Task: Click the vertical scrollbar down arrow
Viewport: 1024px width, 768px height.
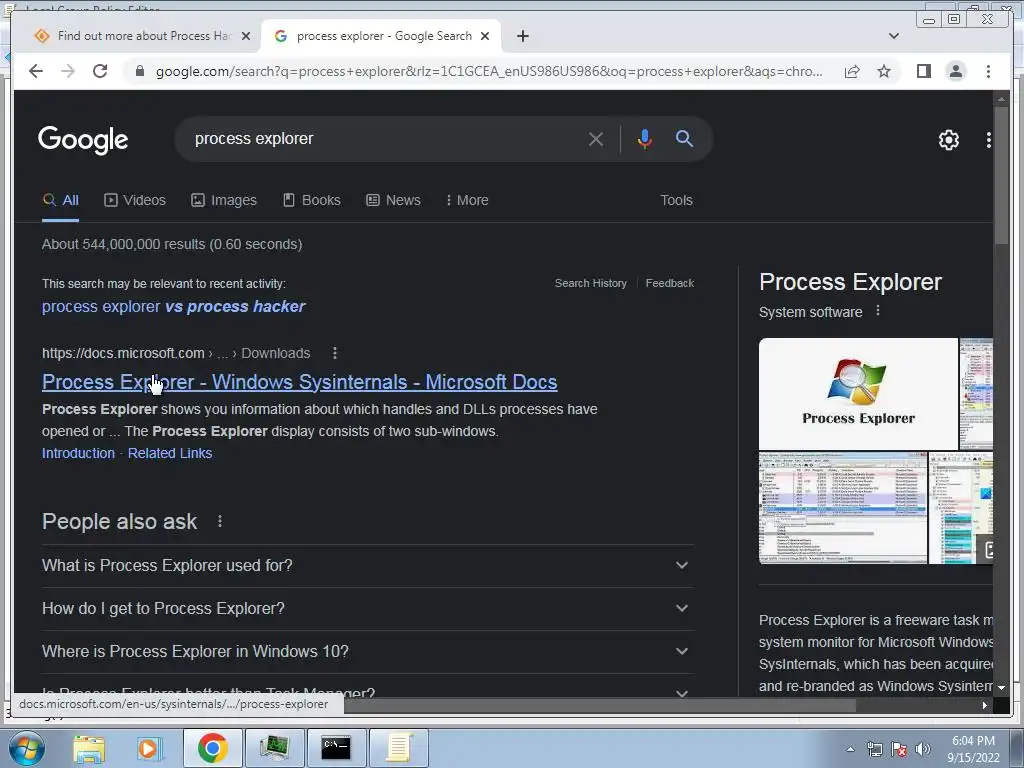Action: point(1001,688)
